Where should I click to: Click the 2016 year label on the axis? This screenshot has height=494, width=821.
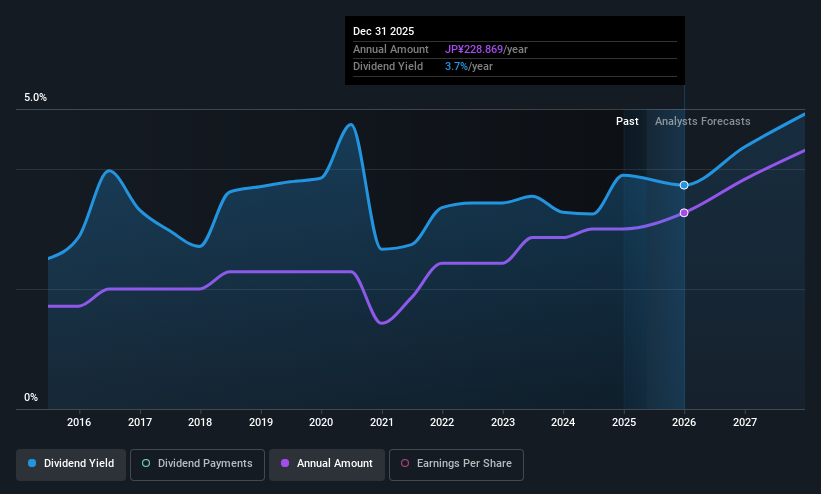pyautogui.click(x=79, y=422)
